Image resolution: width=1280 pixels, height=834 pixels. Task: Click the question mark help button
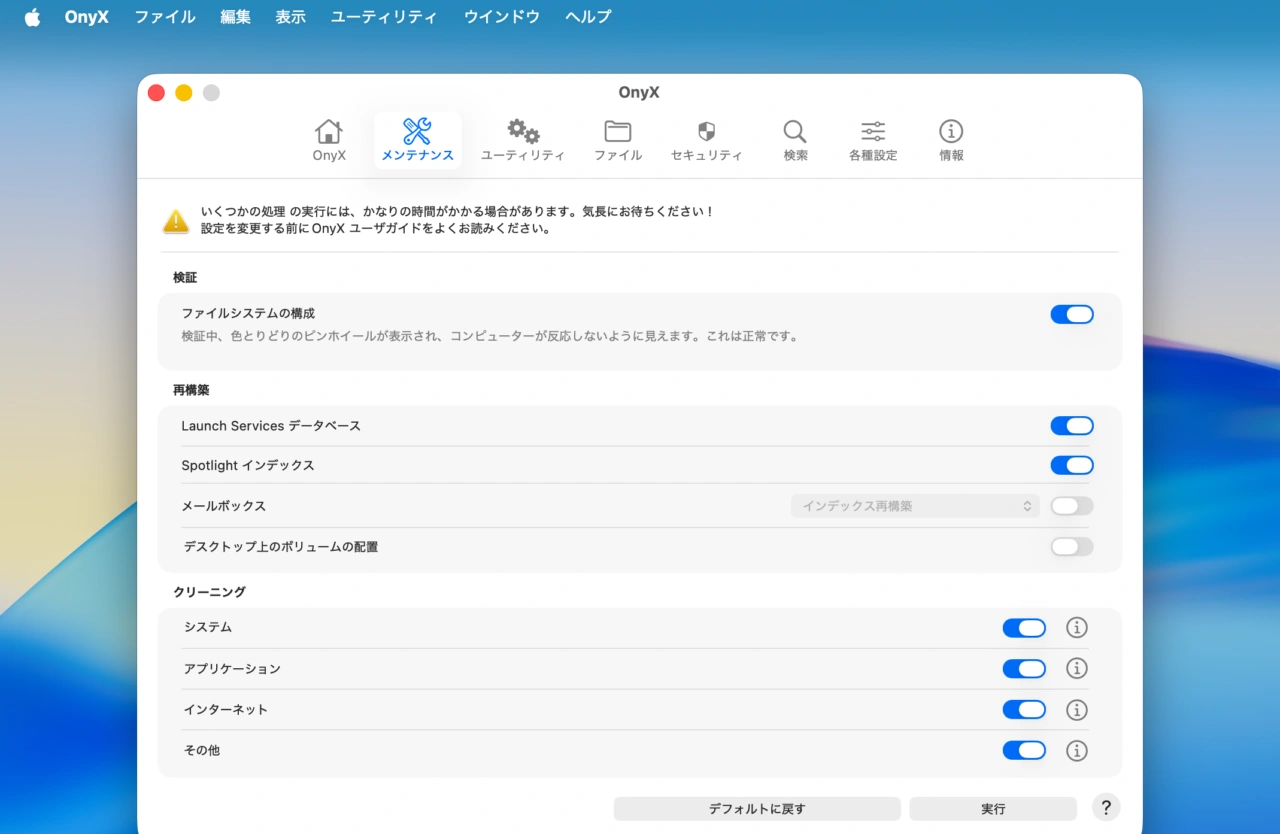(x=1105, y=807)
